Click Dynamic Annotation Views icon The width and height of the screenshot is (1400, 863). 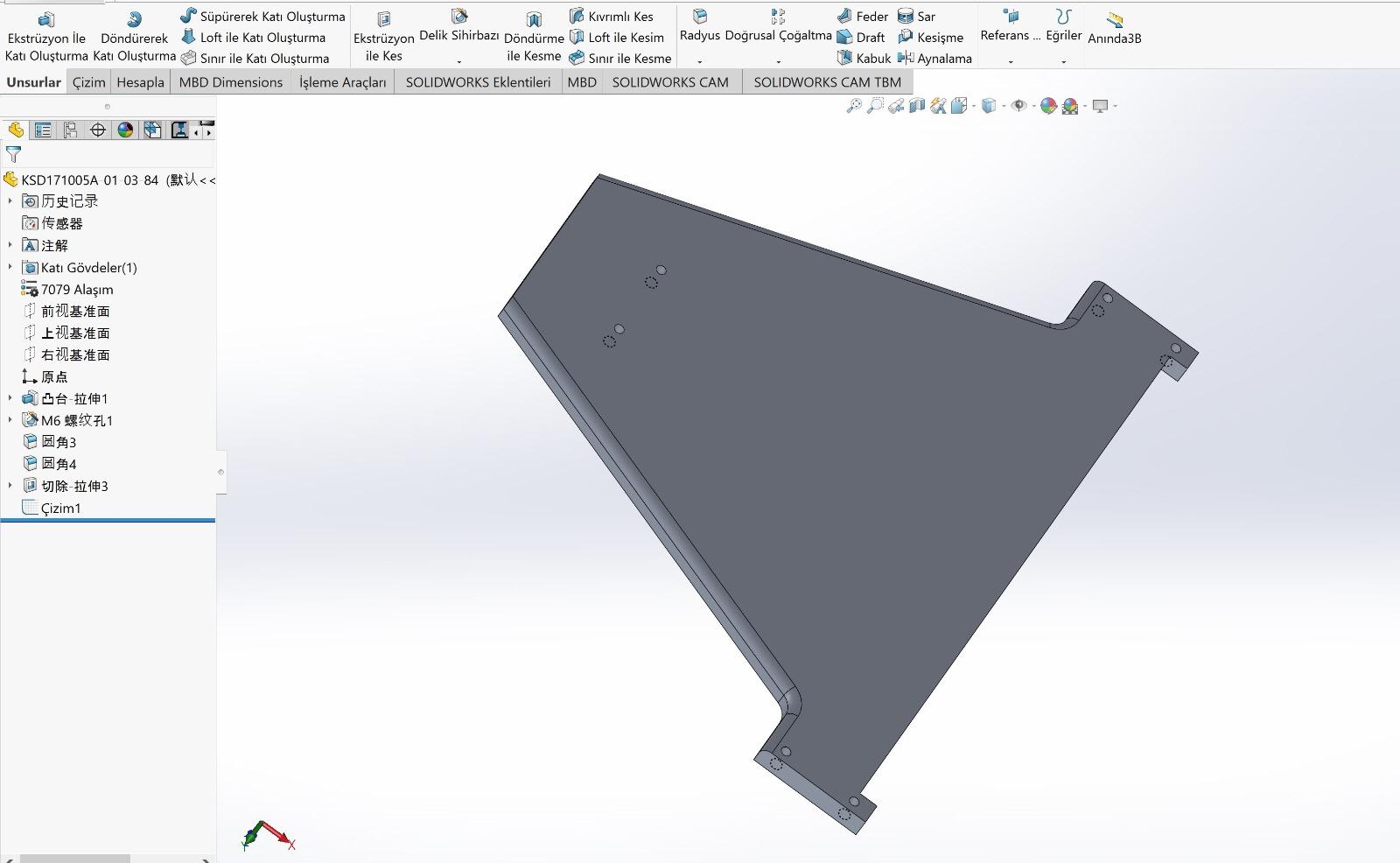coord(938,106)
